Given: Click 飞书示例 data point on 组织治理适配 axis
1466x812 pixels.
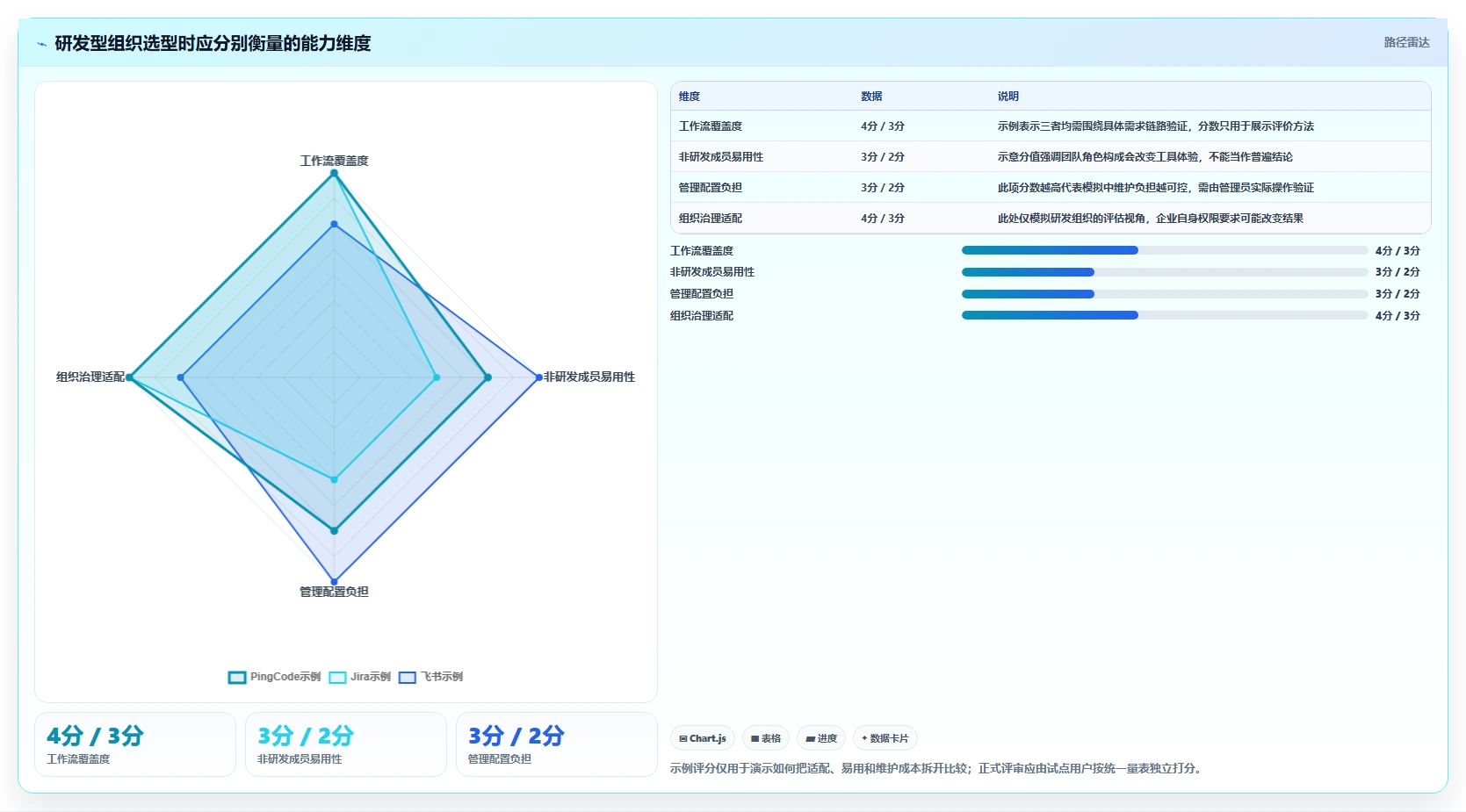Looking at the screenshot, I should [180, 377].
